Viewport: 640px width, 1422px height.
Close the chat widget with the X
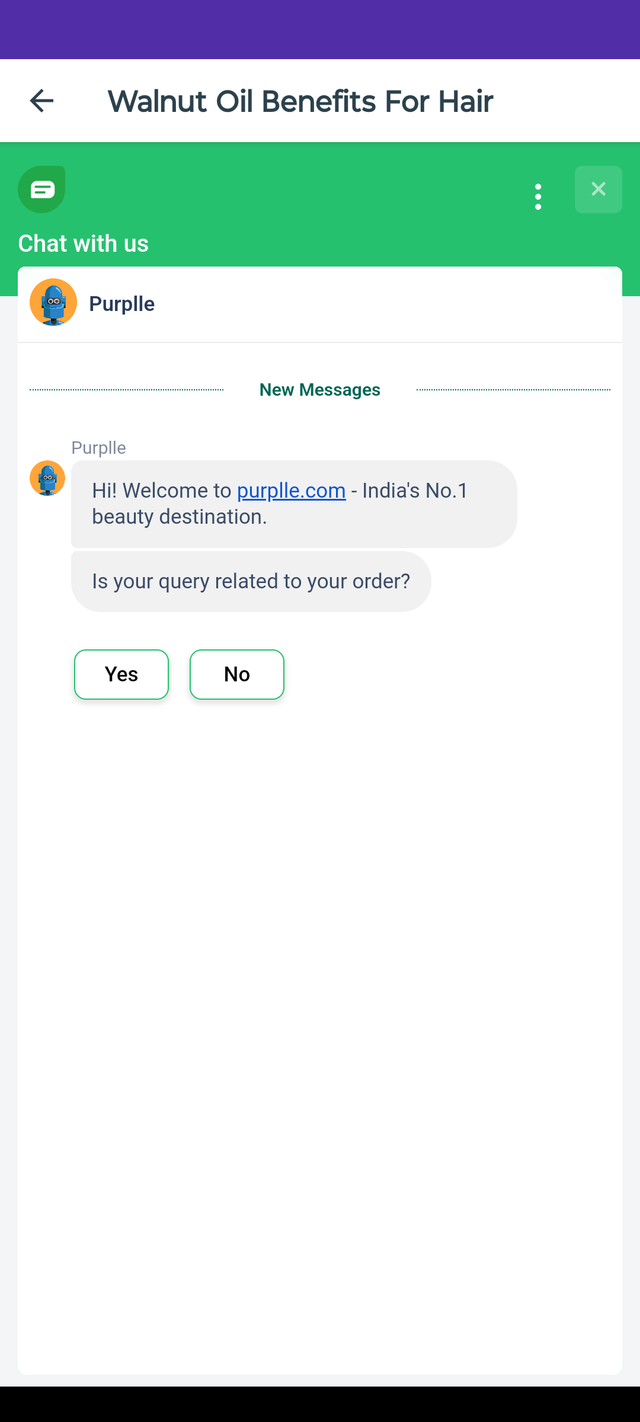(x=598, y=189)
